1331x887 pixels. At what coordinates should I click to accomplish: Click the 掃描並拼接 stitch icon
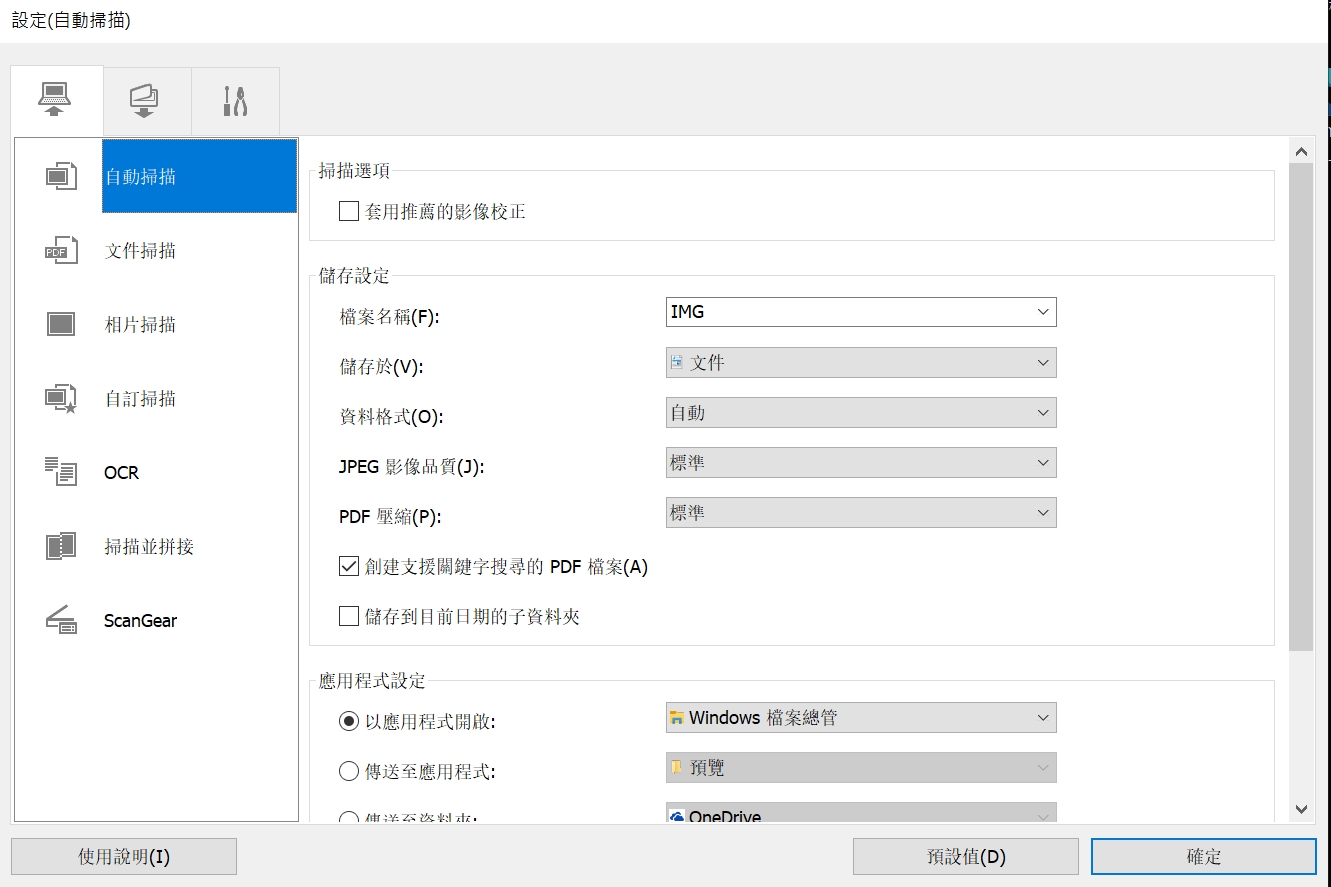61,546
